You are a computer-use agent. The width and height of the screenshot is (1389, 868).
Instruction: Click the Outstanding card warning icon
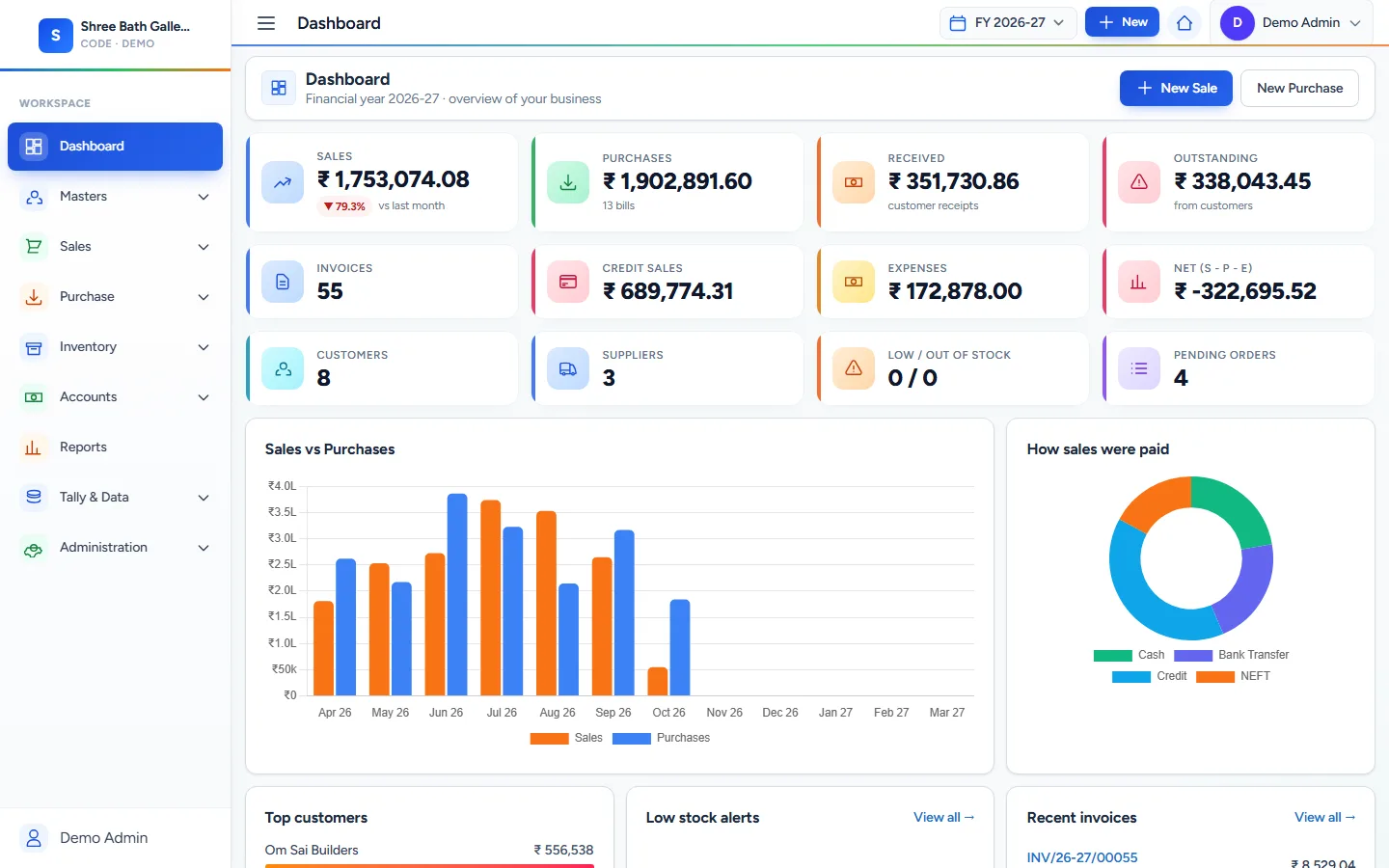1139,182
